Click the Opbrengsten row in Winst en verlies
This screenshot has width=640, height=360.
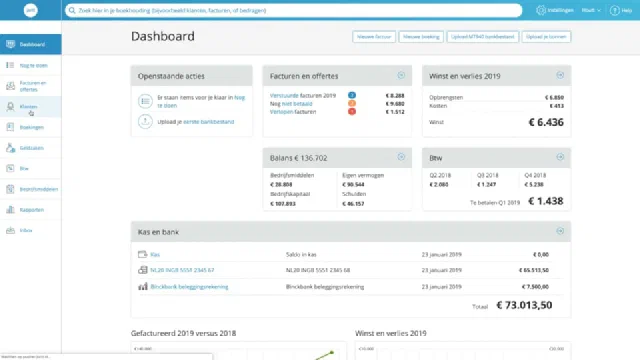point(496,98)
